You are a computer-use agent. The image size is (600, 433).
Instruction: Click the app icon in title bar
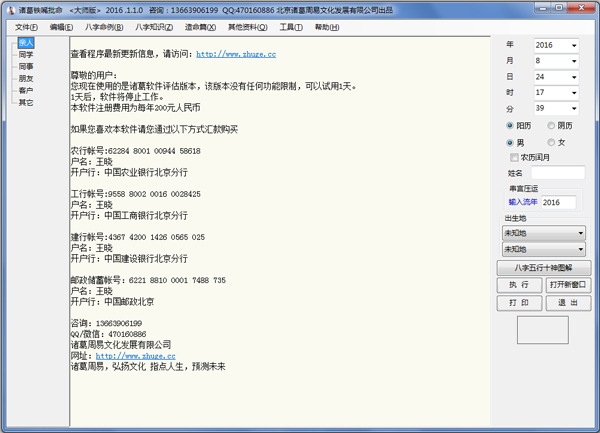(9, 9)
